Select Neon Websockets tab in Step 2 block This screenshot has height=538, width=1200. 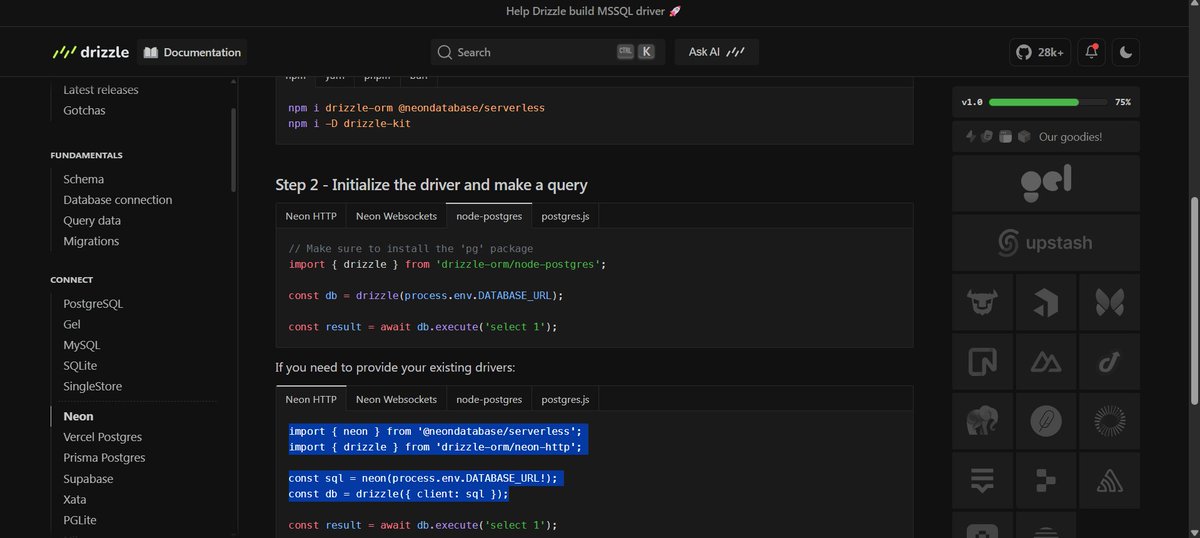click(396, 216)
